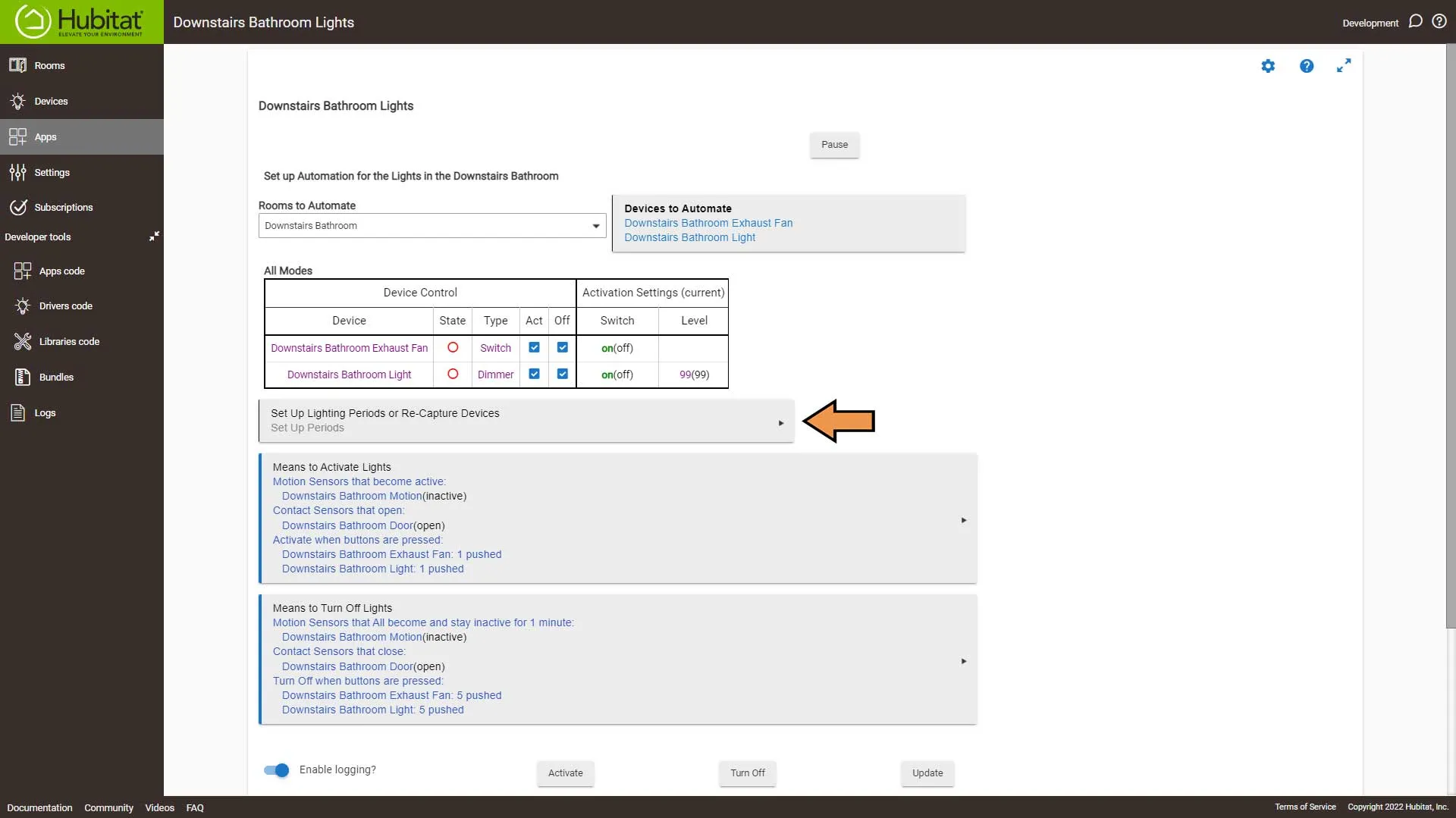Click Dimmer type cell
Viewport: 1456px width, 818px height.
(495, 375)
